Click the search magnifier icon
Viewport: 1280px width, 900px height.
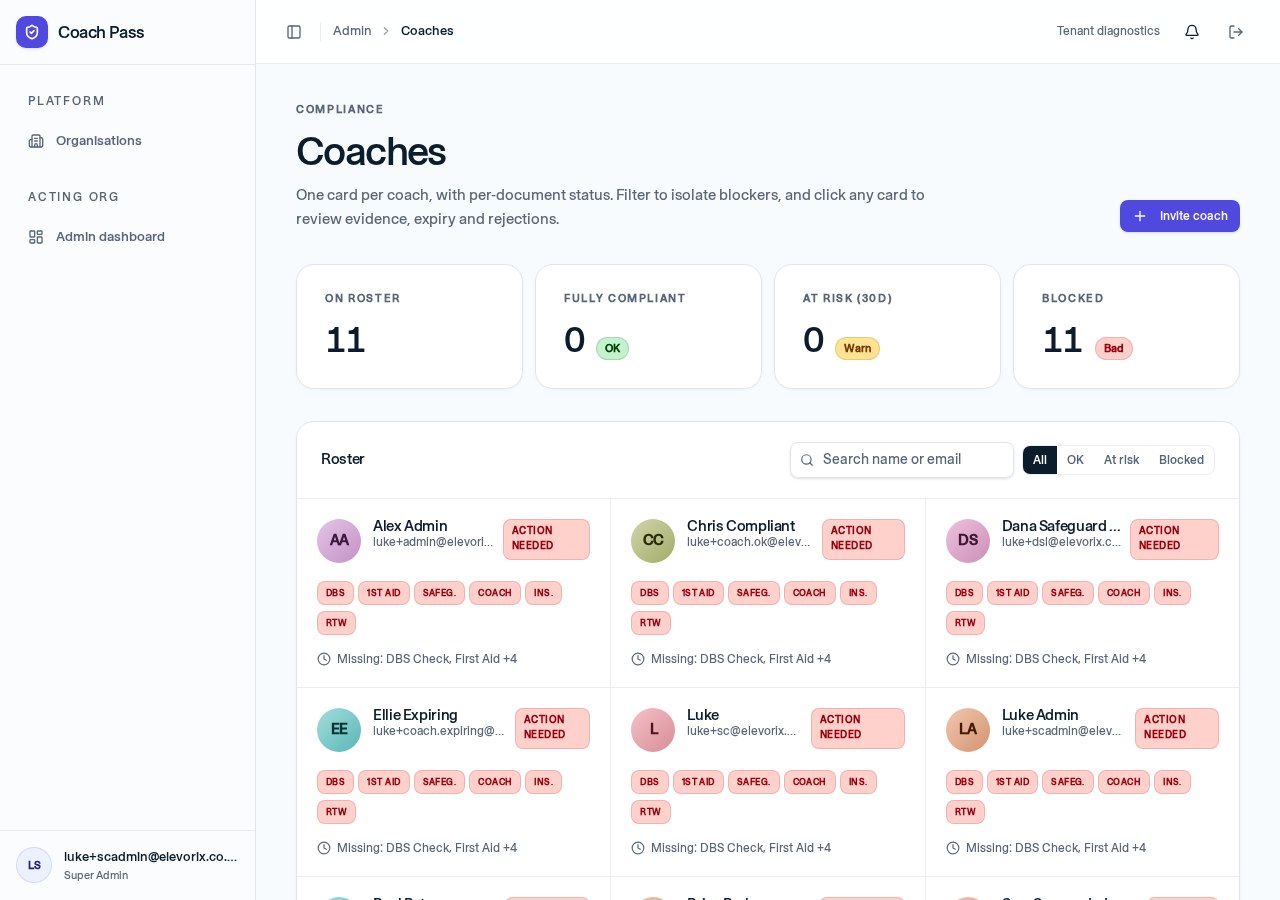click(x=807, y=460)
